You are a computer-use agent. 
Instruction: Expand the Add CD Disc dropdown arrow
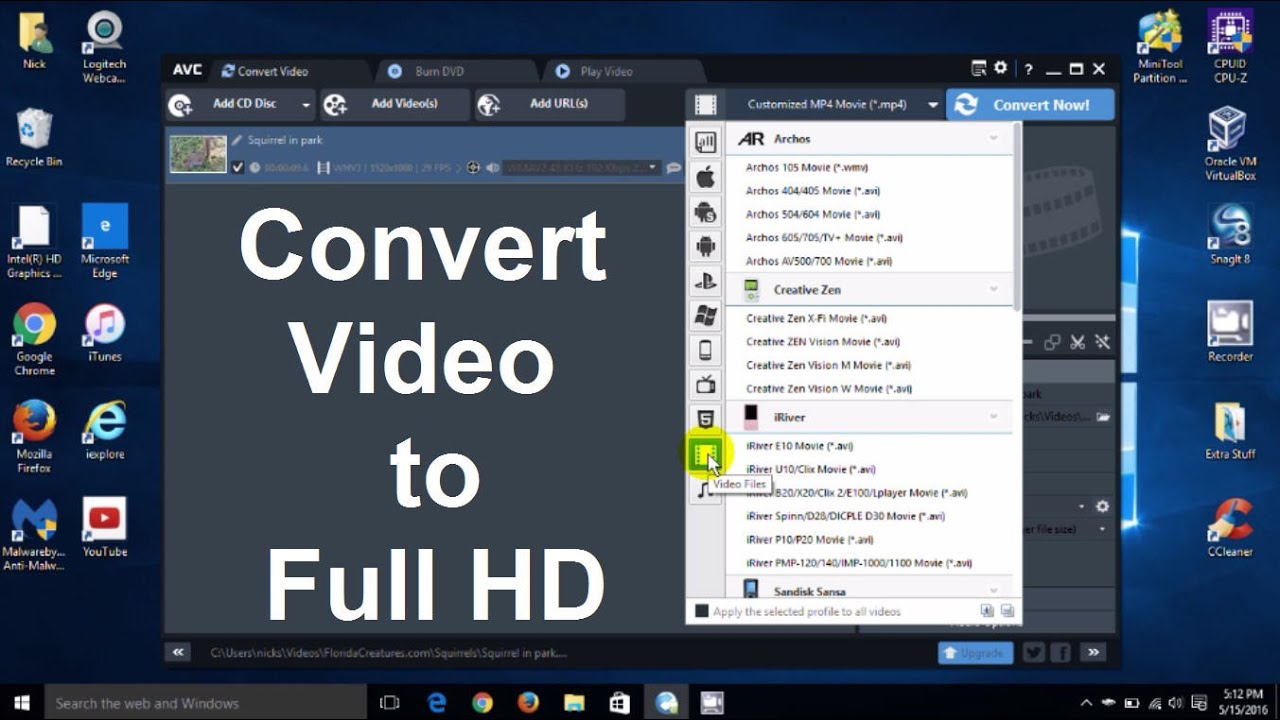(306, 105)
